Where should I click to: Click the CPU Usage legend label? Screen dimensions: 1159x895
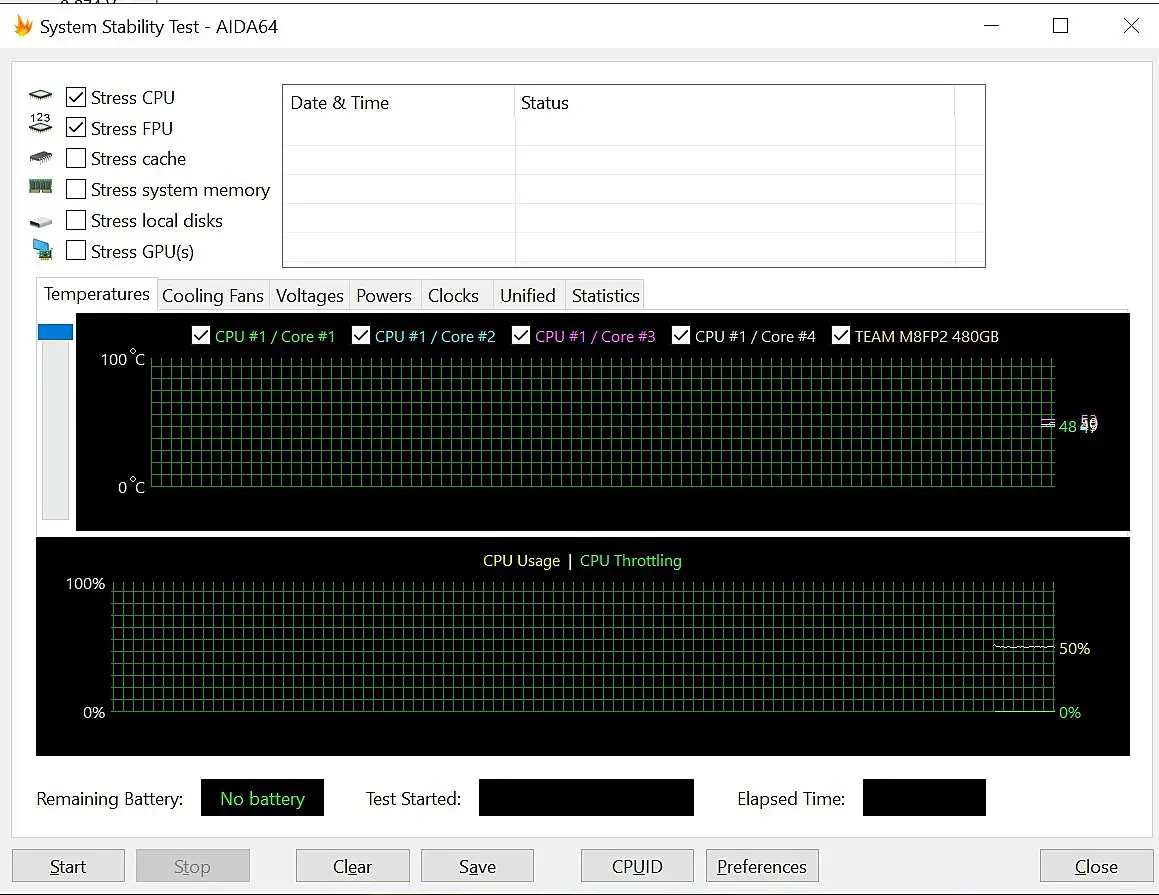[521, 560]
